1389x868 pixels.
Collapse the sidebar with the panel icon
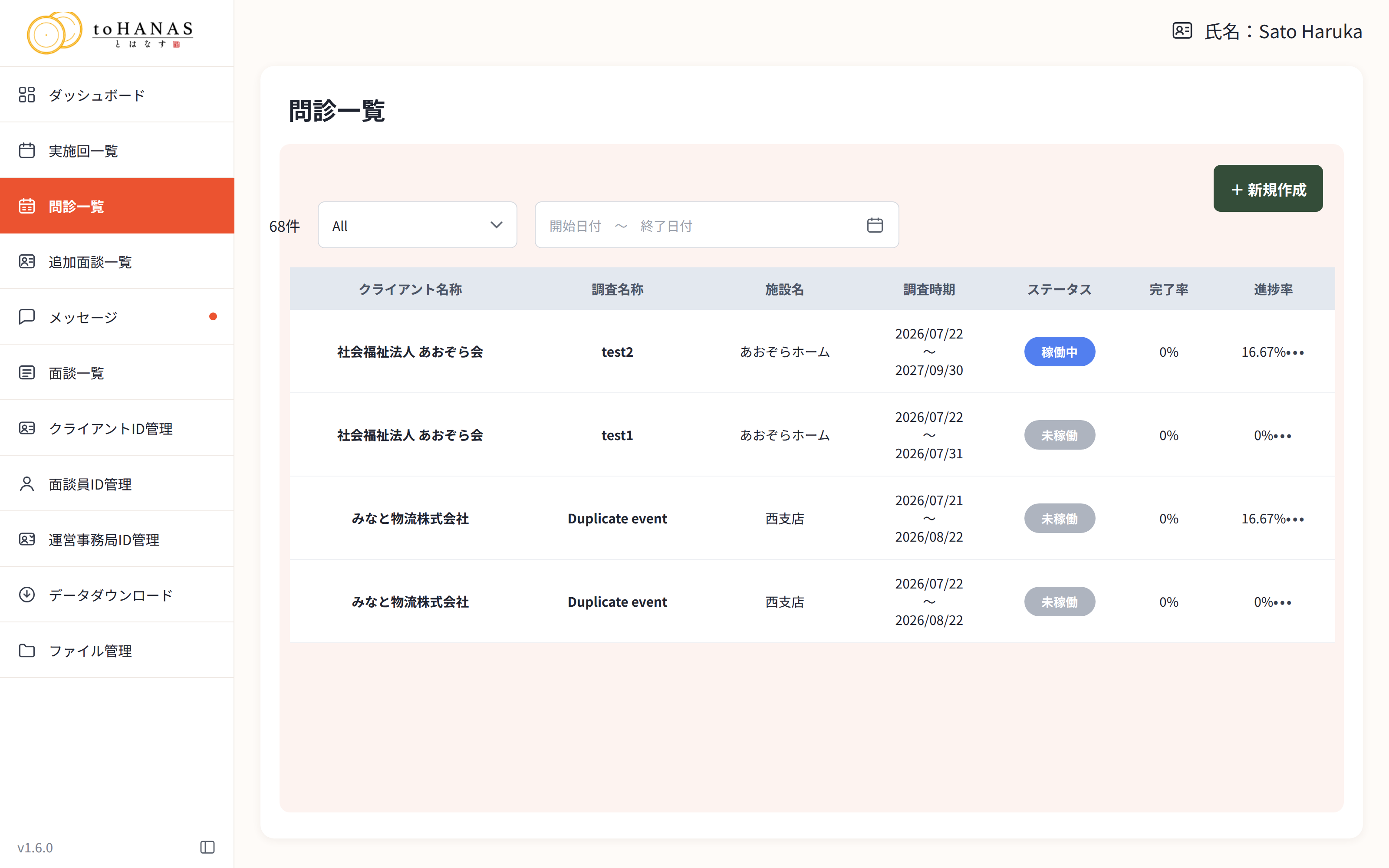208,847
